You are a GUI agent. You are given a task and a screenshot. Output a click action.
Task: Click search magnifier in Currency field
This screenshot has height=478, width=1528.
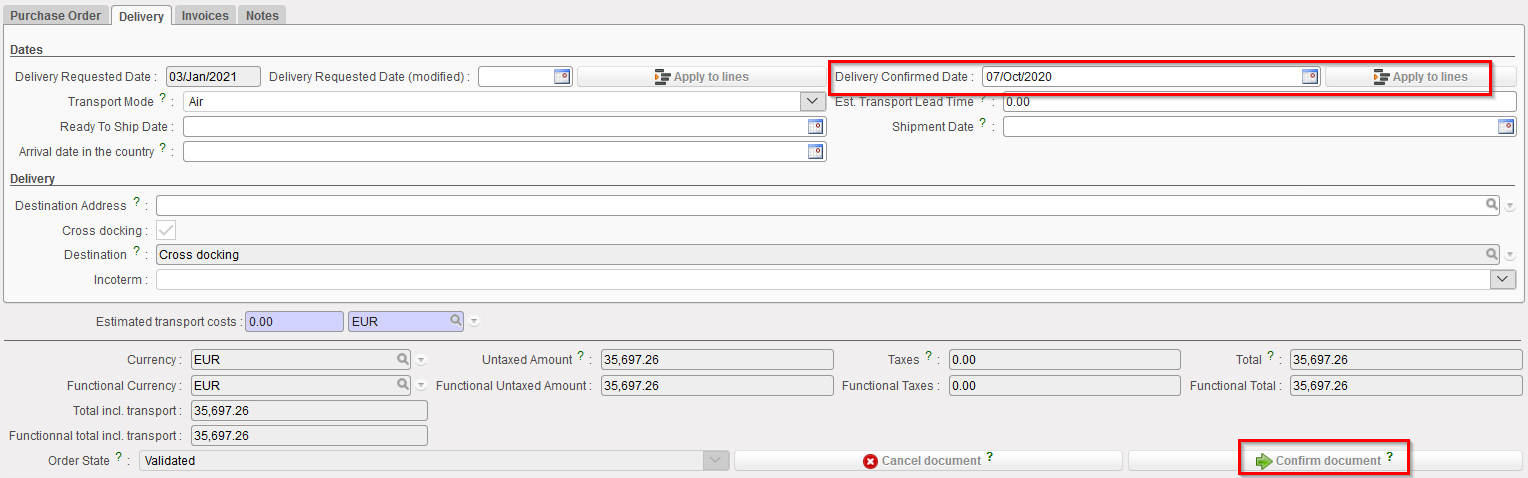click(402, 360)
